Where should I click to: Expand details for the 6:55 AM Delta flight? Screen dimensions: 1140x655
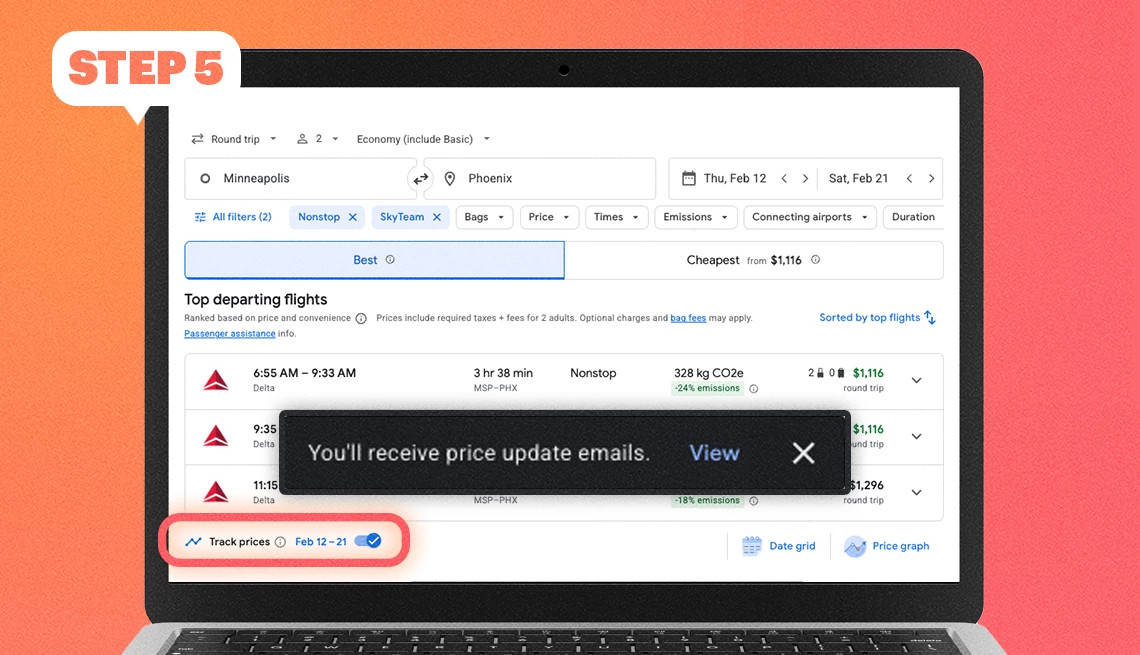pos(916,380)
